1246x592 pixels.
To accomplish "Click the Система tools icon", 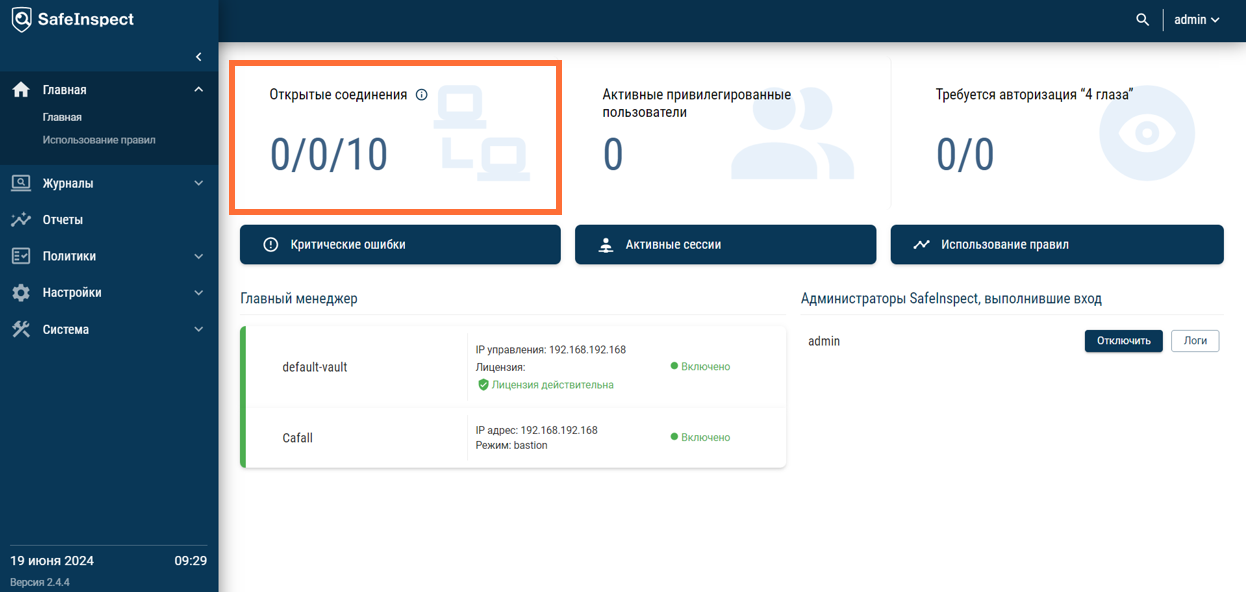I will (21, 329).
